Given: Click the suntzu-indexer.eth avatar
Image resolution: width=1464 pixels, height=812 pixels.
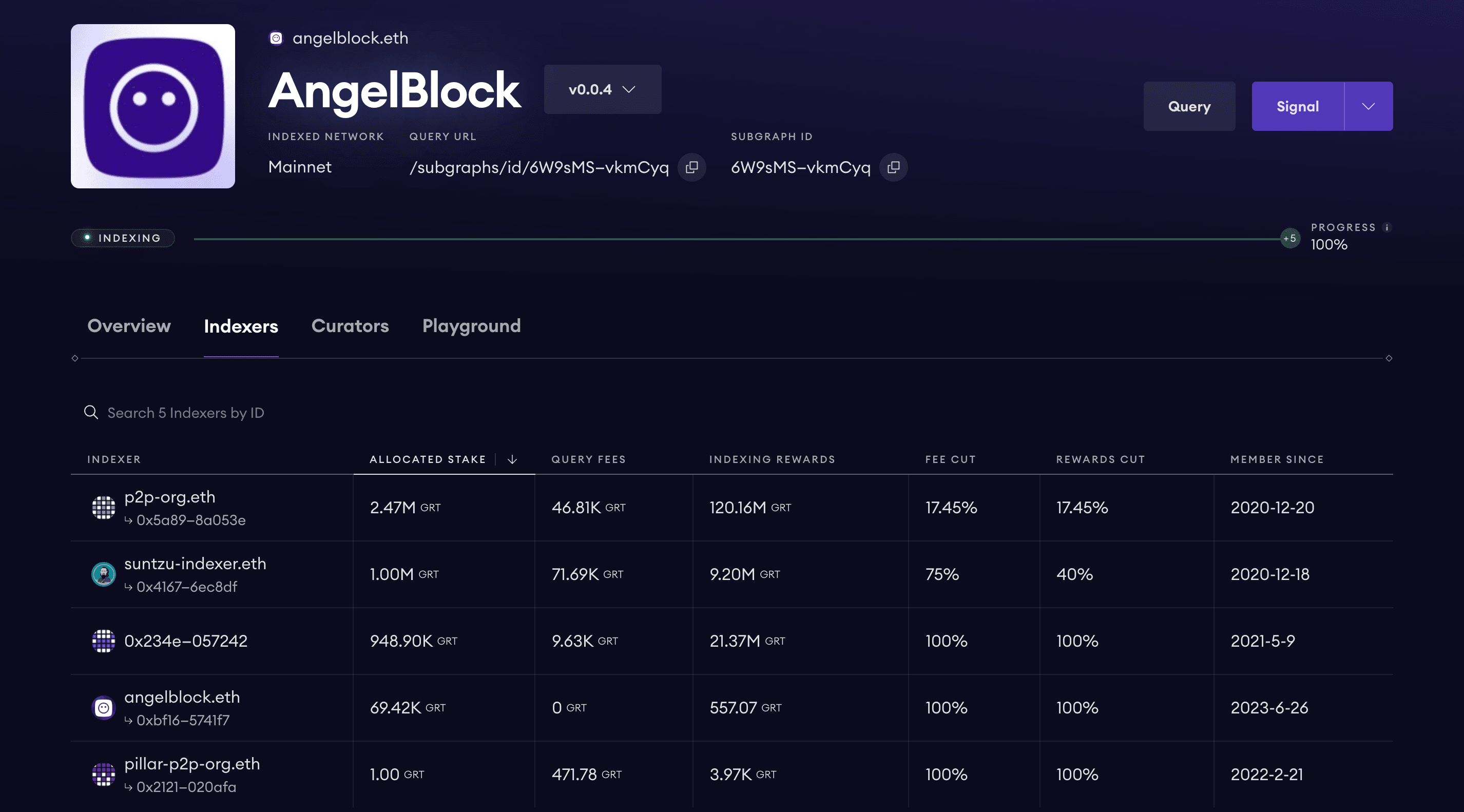Looking at the screenshot, I should click(x=104, y=574).
